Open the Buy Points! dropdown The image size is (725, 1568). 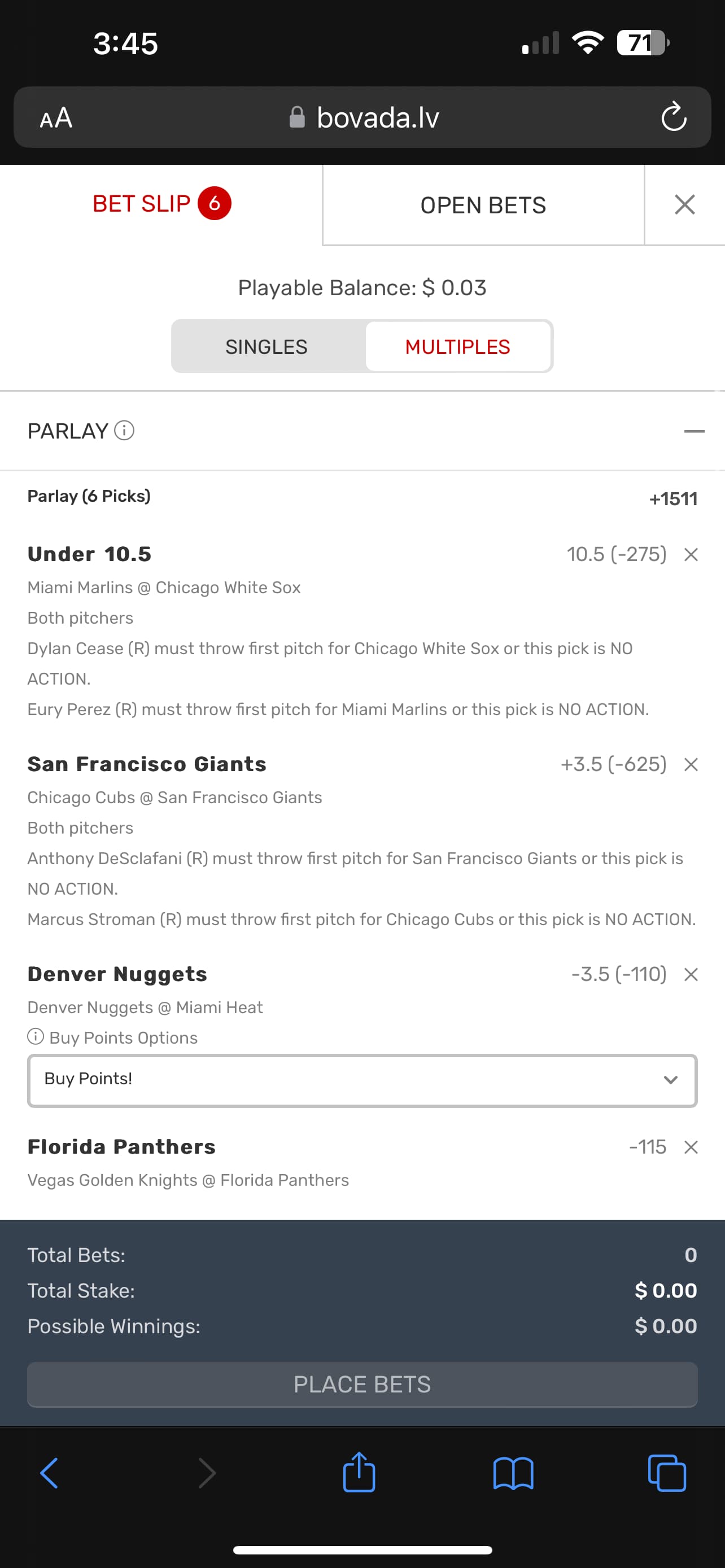pyautogui.click(x=362, y=1080)
